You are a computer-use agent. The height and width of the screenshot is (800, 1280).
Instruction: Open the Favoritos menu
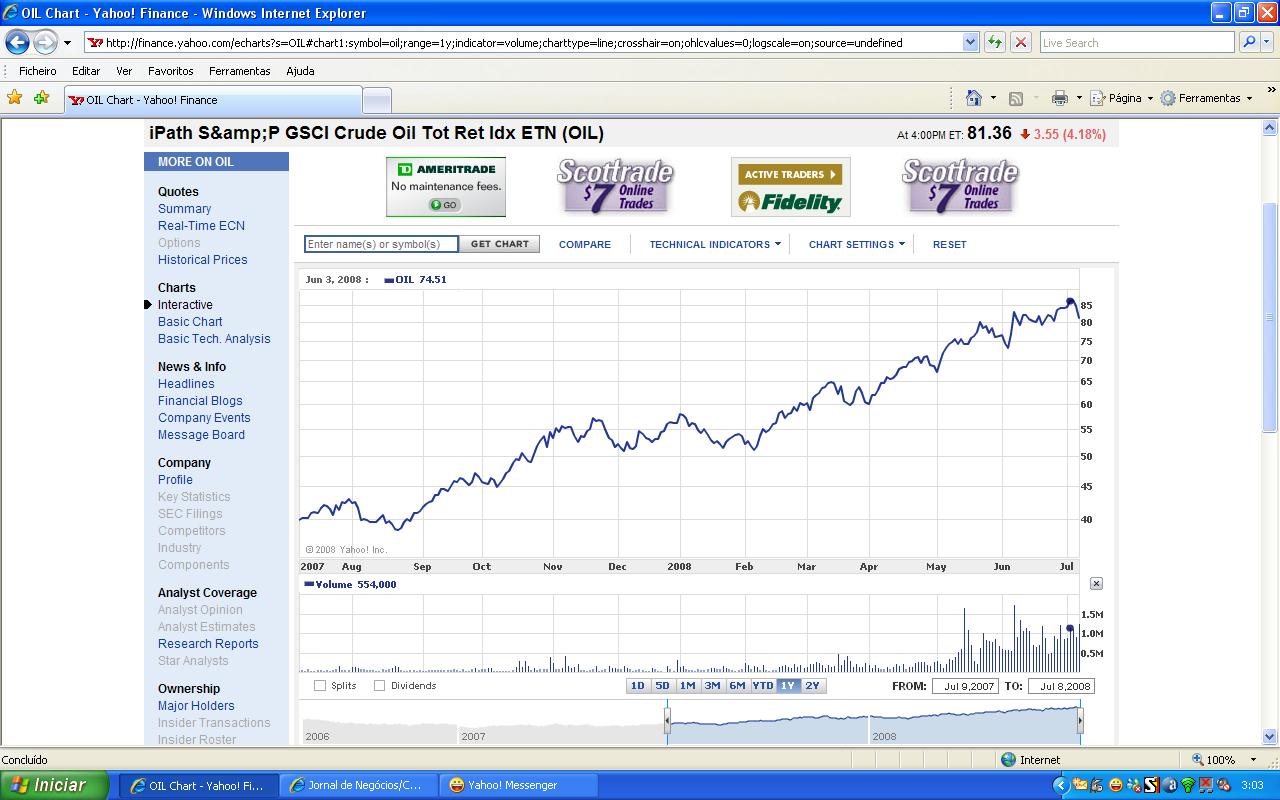[x=171, y=71]
